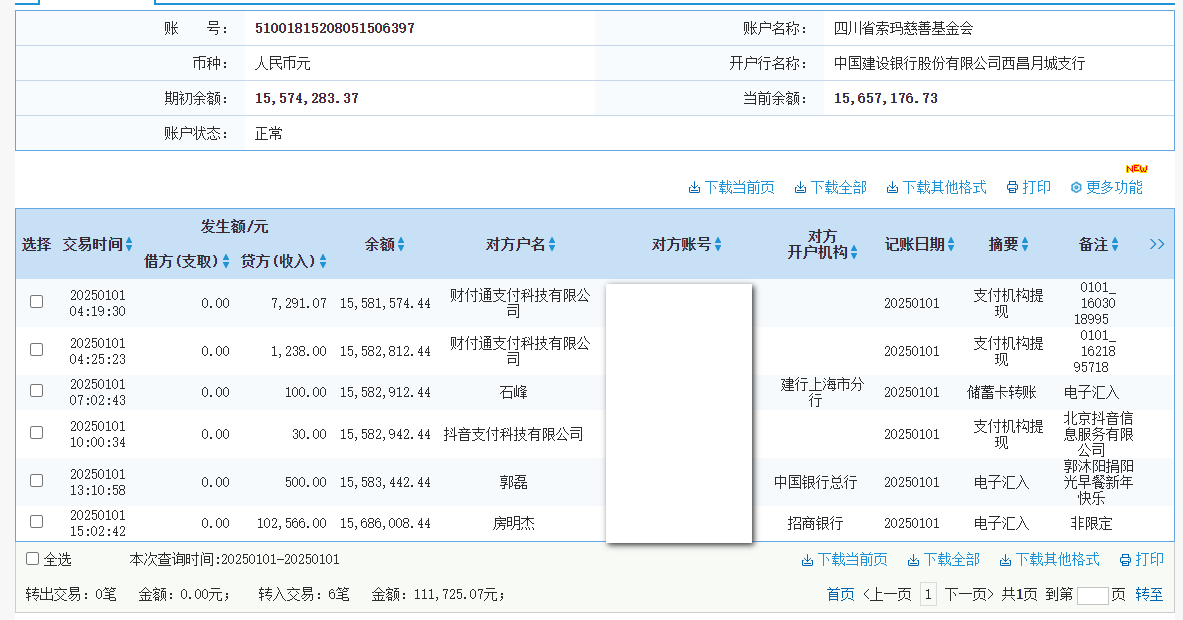This screenshot has height=620, width=1183.
Task: Click top 下载全部 download icon
Action: 800,188
